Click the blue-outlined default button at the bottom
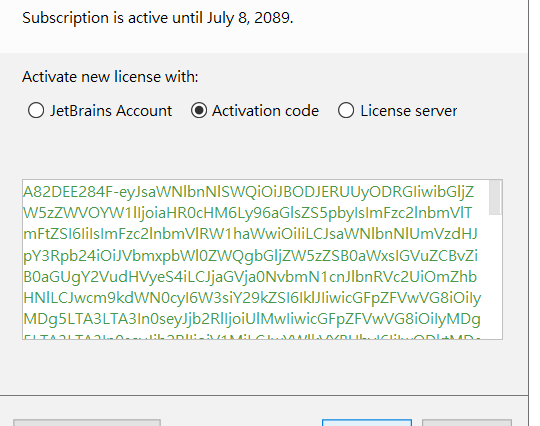 tap(367, 423)
